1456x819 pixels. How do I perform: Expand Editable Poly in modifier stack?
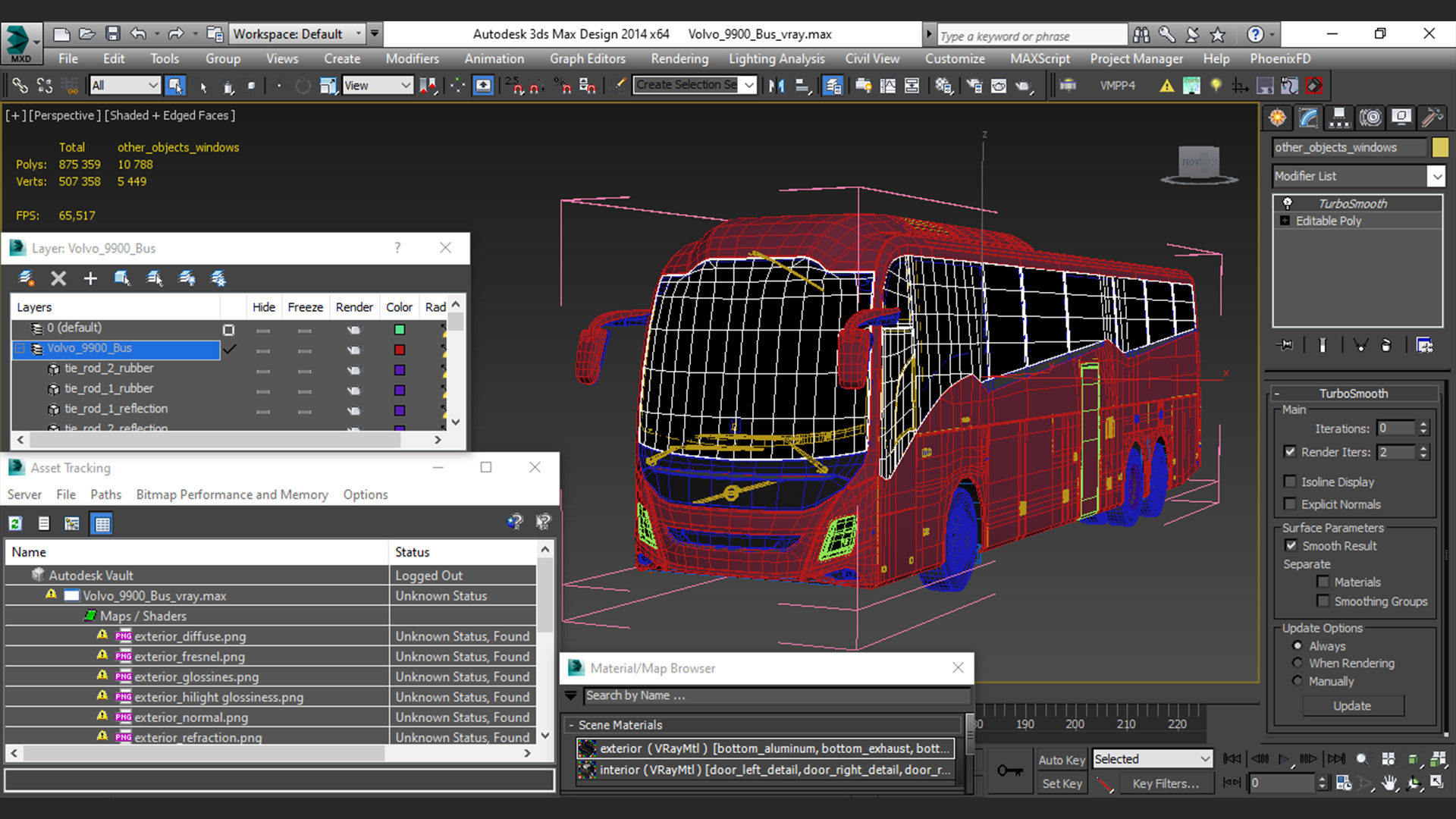(x=1285, y=221)
